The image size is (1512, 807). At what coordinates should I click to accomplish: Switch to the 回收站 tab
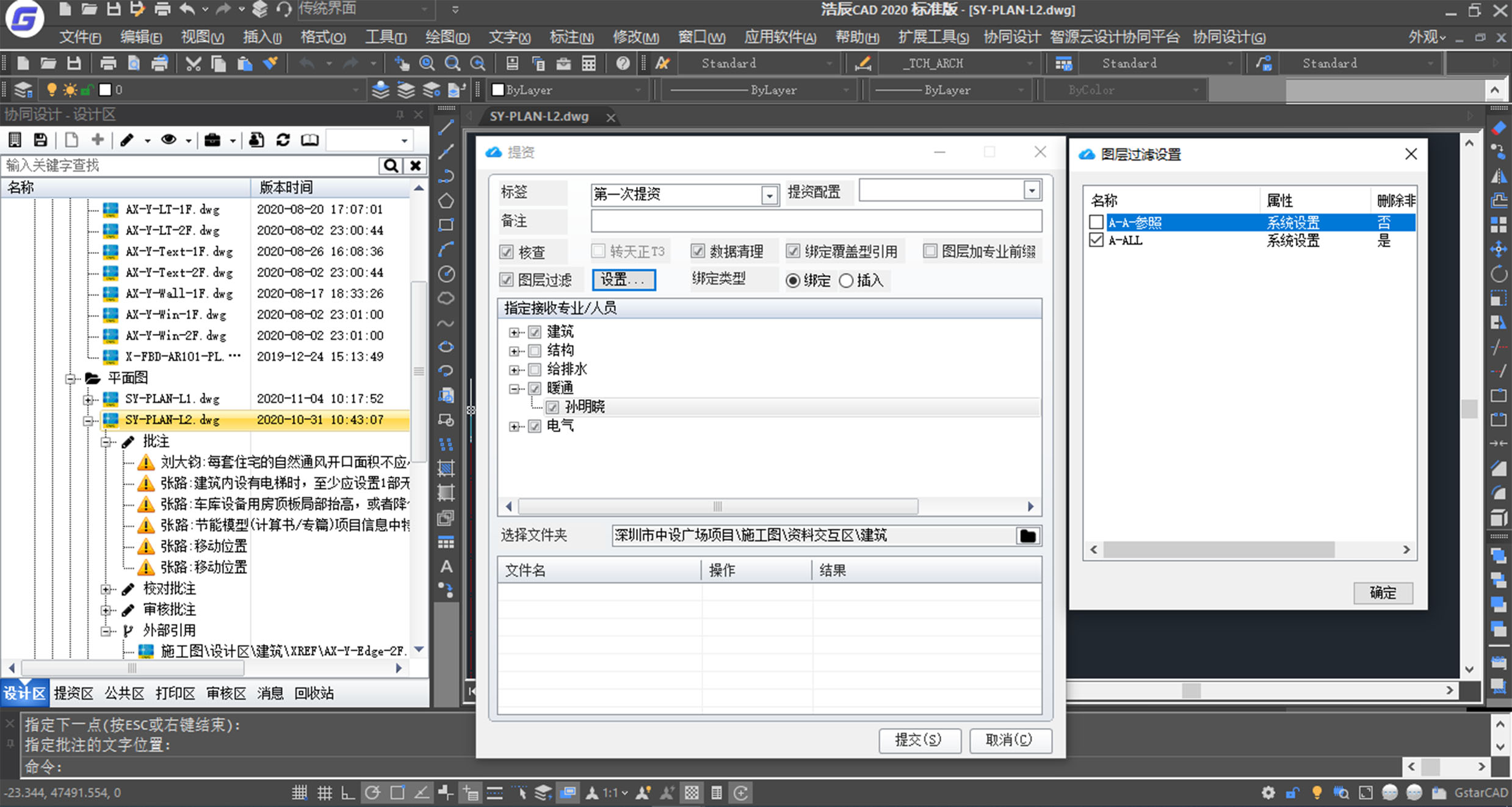(x=314, y=693)
